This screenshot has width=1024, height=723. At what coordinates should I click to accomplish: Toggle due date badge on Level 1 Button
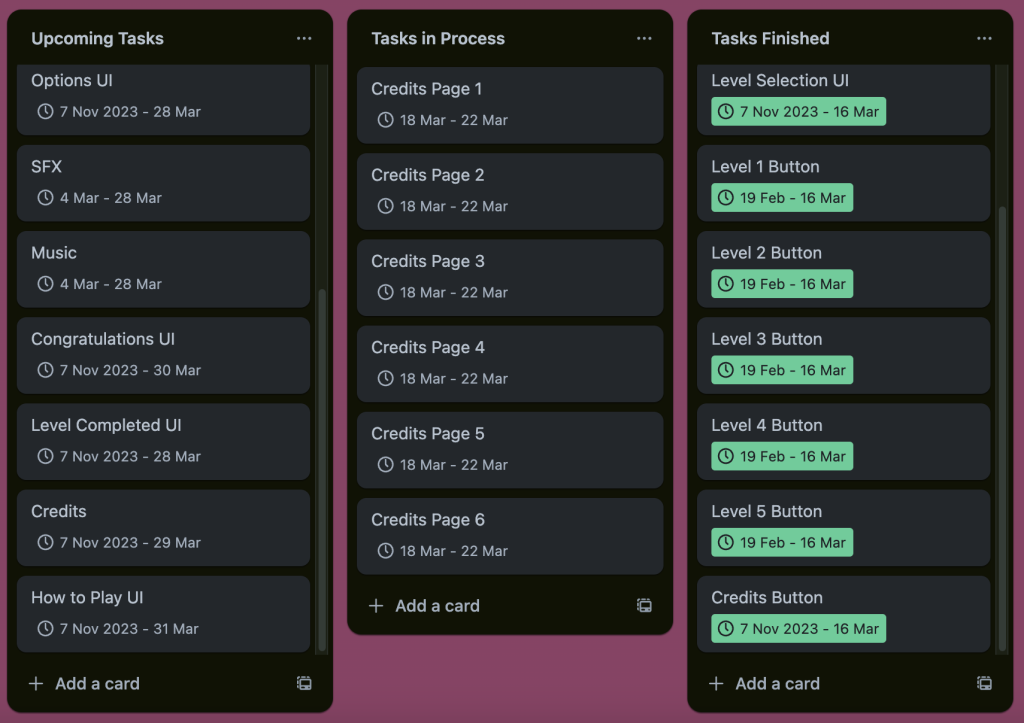[782, 198]
